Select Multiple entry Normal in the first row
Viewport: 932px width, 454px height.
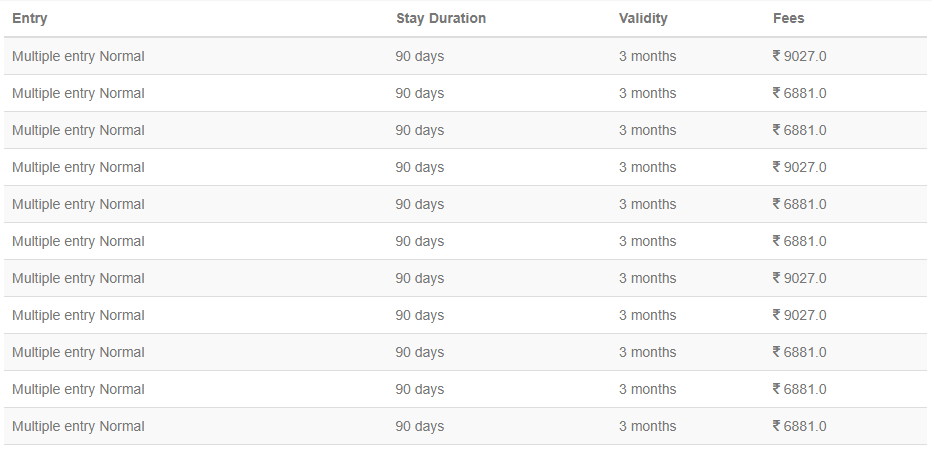78,56
